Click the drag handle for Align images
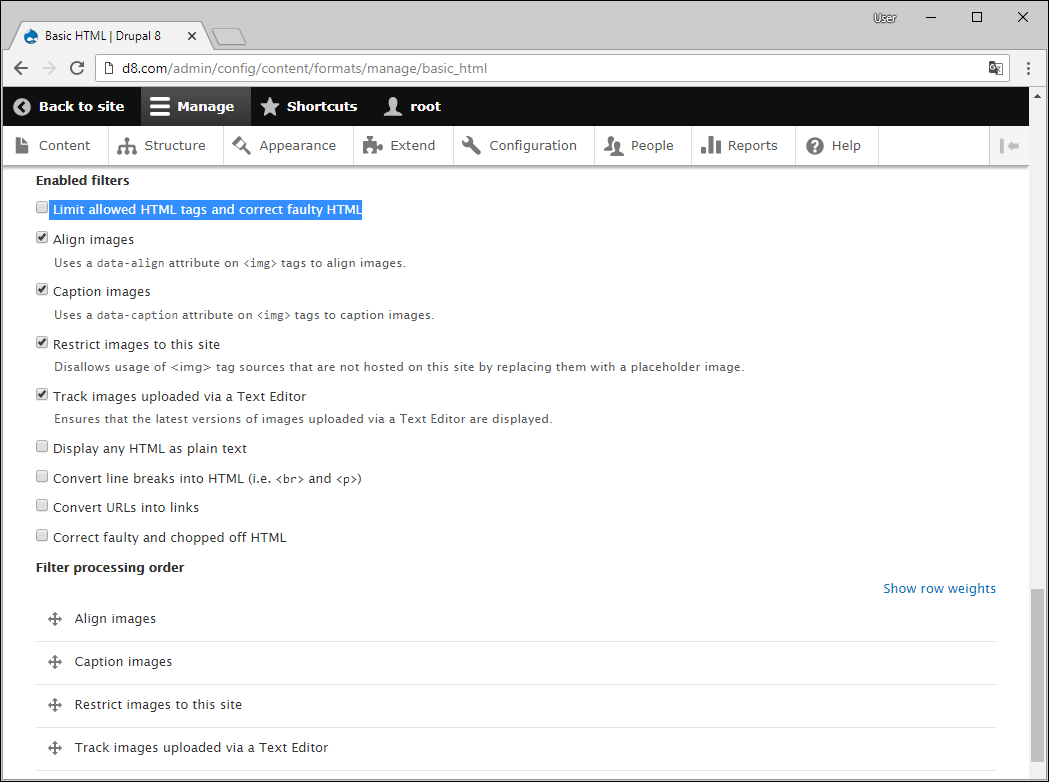 (55, 619)
